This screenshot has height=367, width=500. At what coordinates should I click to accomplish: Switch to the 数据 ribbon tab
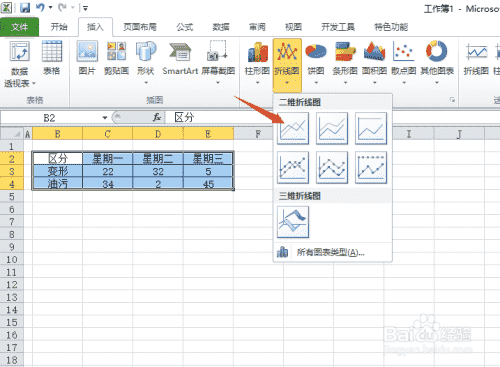[221, 27]
